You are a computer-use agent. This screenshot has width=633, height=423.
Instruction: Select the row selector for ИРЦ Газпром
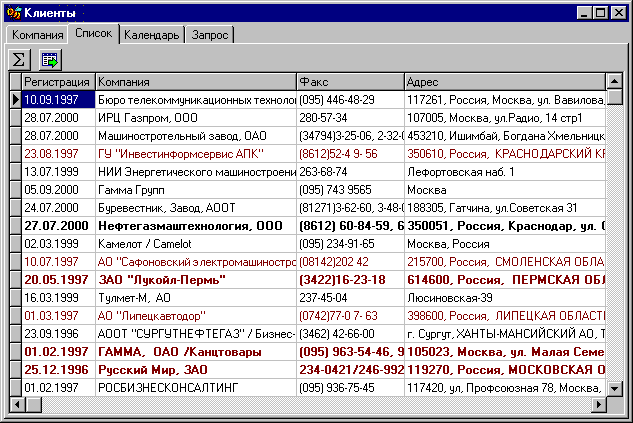[x=16, y=118]
